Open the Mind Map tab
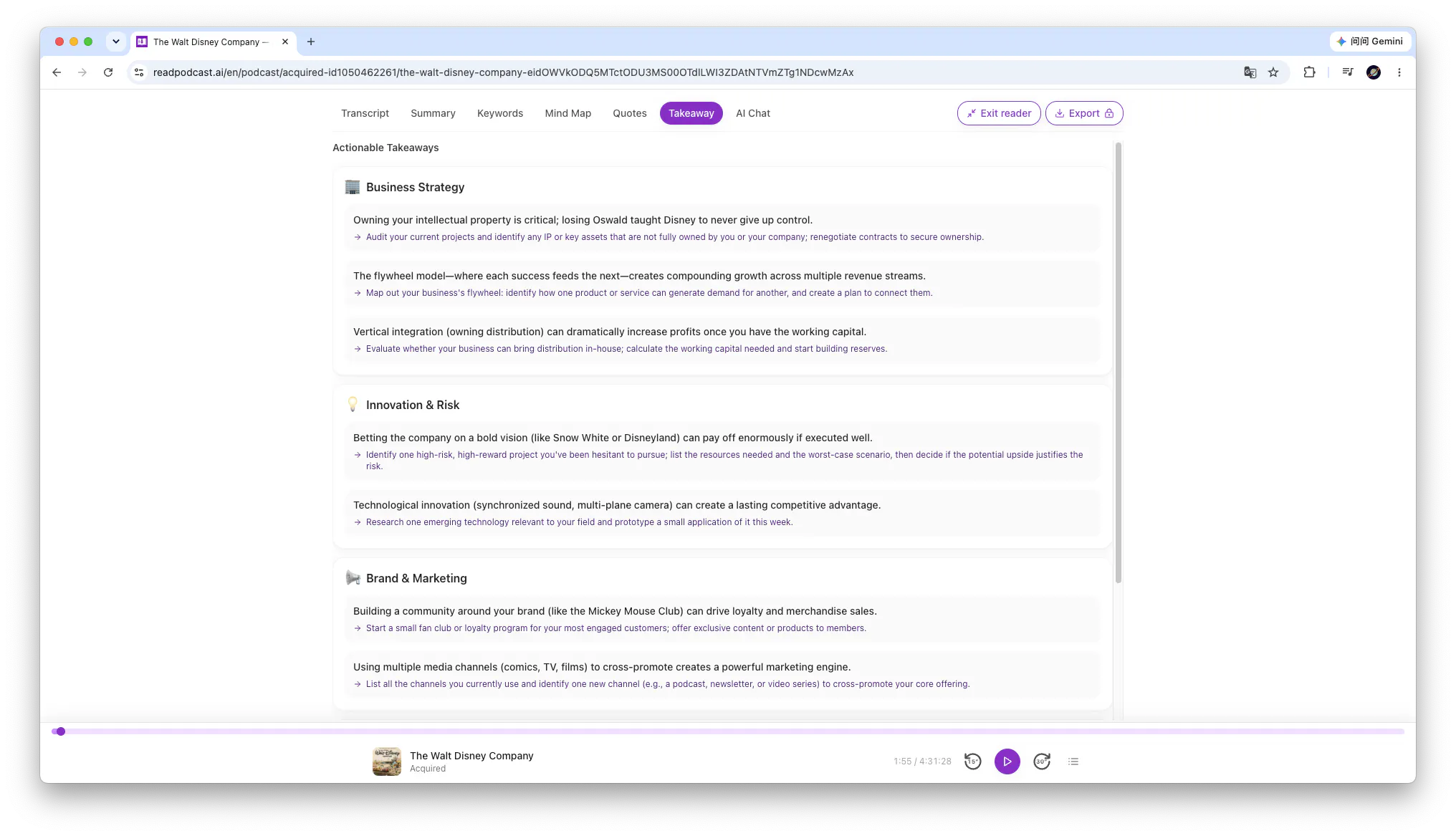Viewport: 1456px width, 836px height. 567,113
